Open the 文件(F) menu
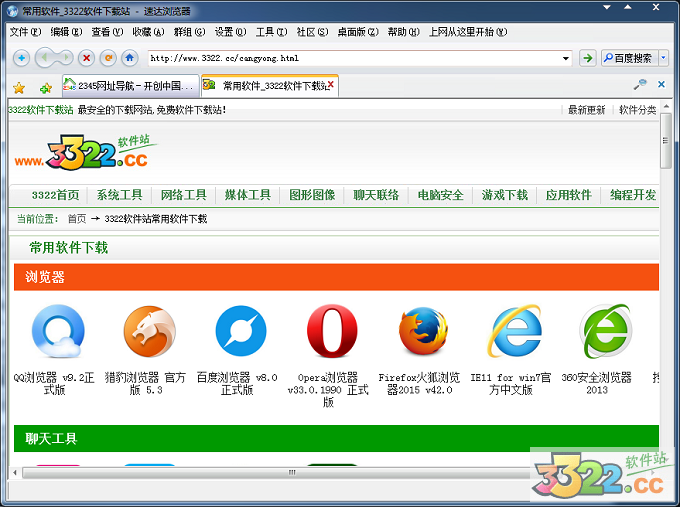The image size is (680, 507). (x=26, y=32)
